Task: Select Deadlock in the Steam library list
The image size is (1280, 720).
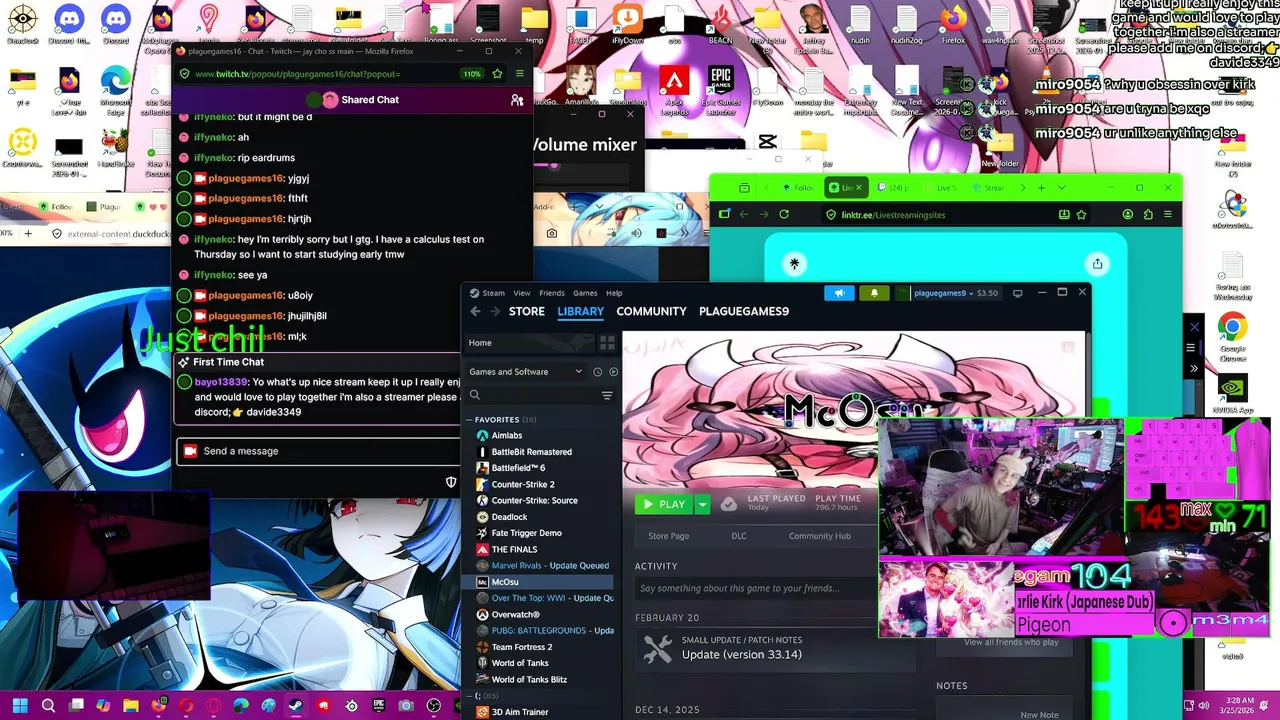Action: point(509,517)
